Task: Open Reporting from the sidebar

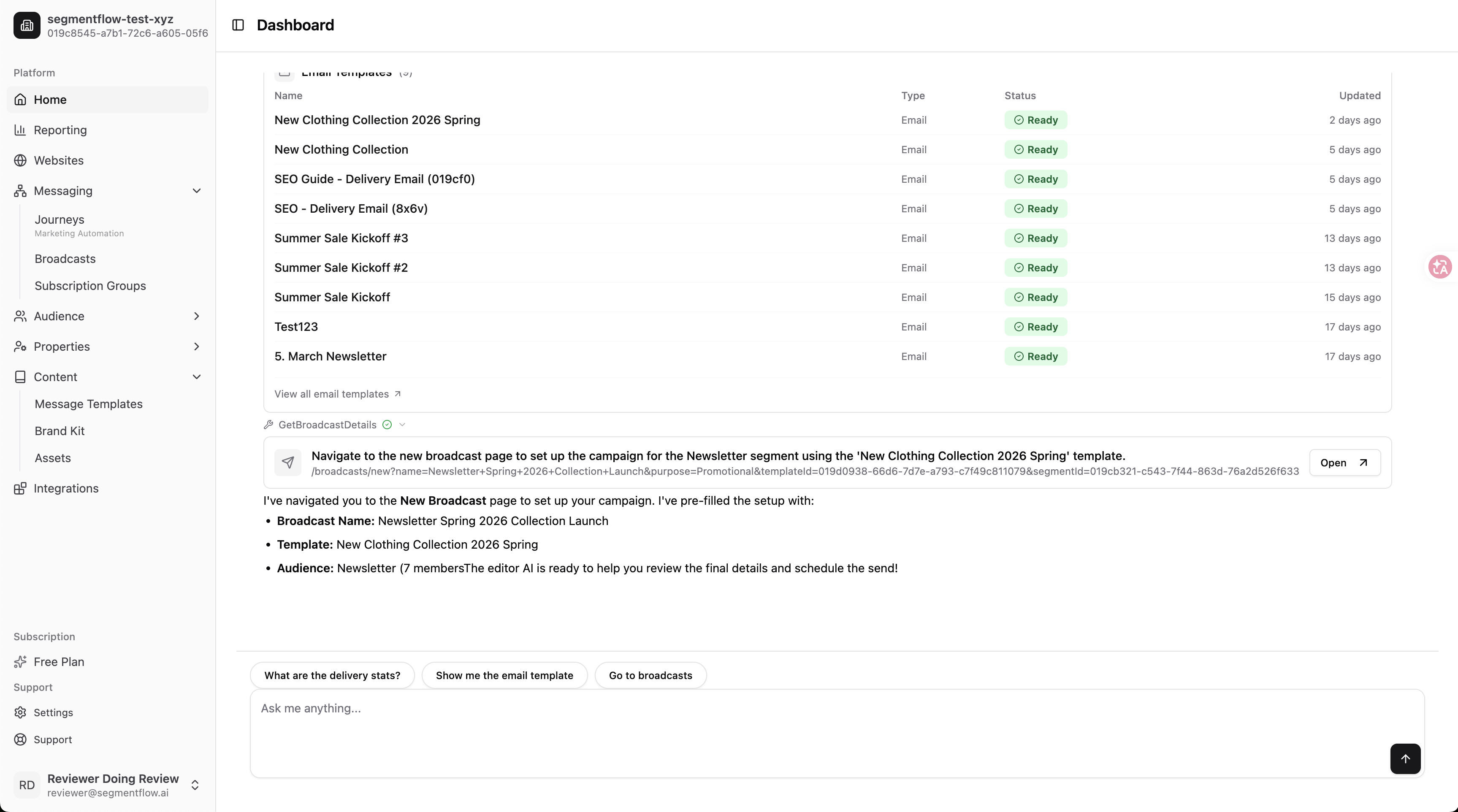Action: tap(60, 130)
